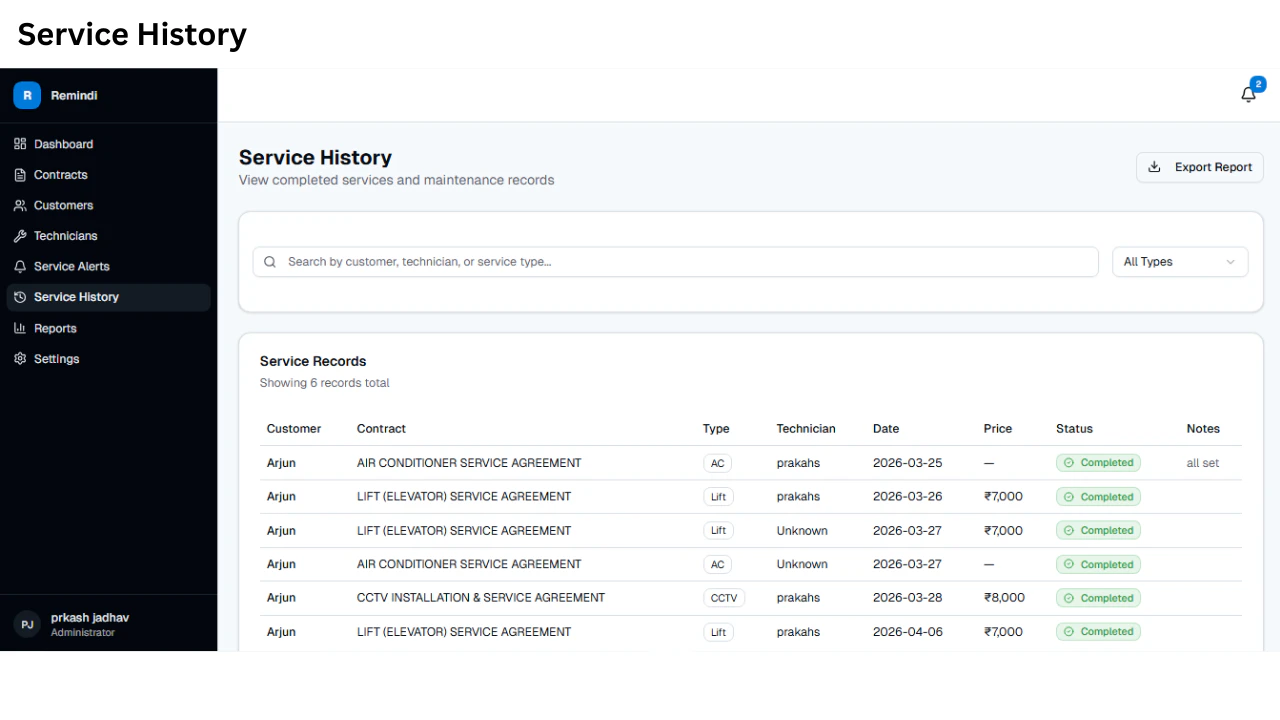Click the Contracts document icon in sidebar
This screenshot has width=1280, height=720.
coord(20,175)
